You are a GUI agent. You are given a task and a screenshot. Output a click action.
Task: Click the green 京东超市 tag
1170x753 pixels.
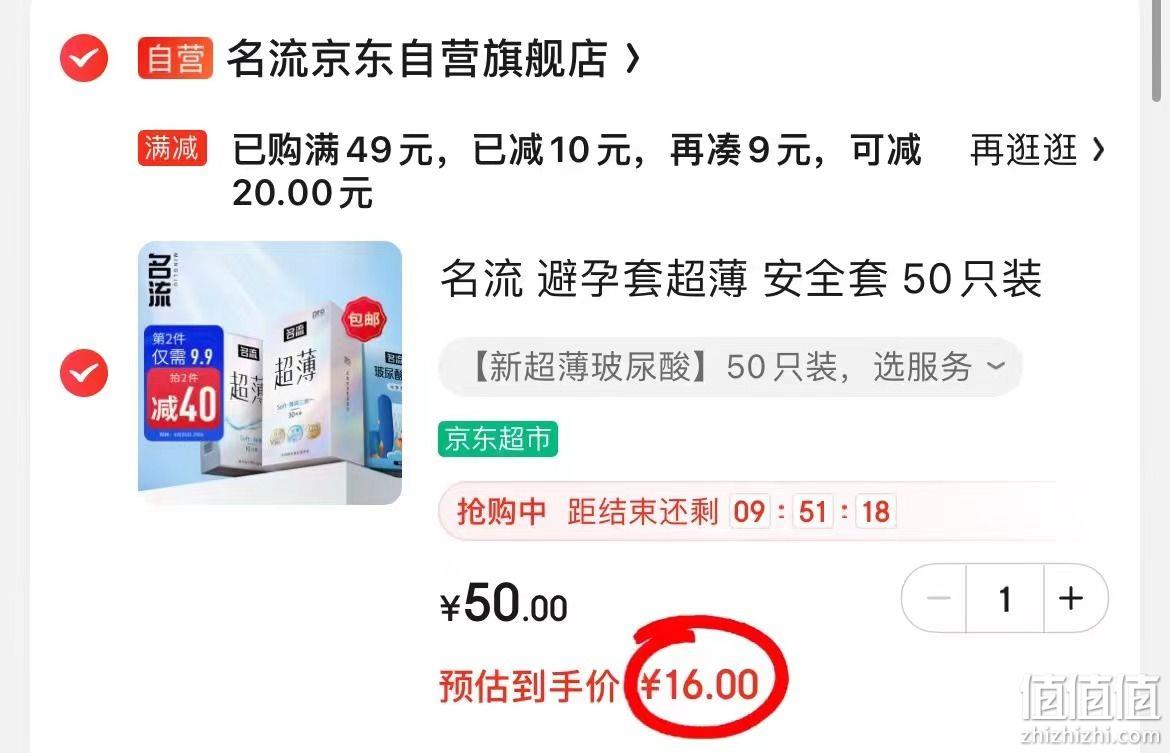tap(498, 439)
